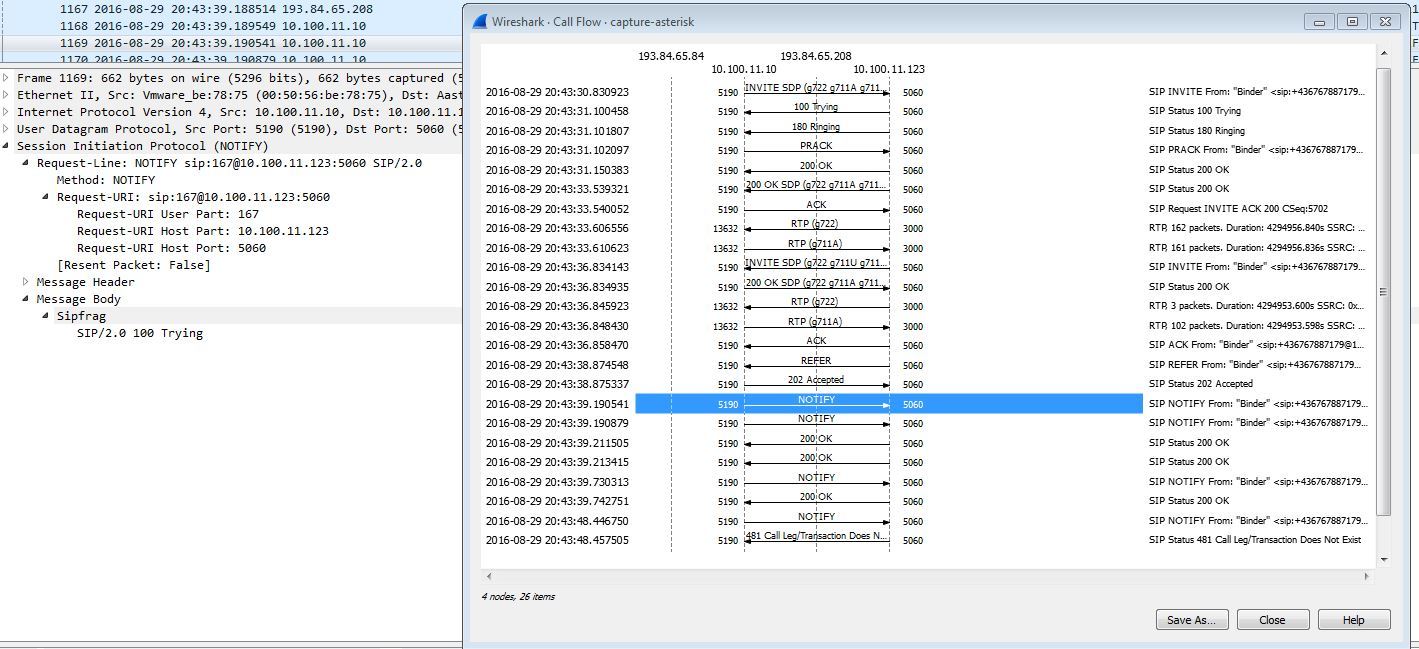Viewport: 1419px width, 649px height.
Task: Maximize the Call Flow dialog
Action: (x=1352, y=21)
